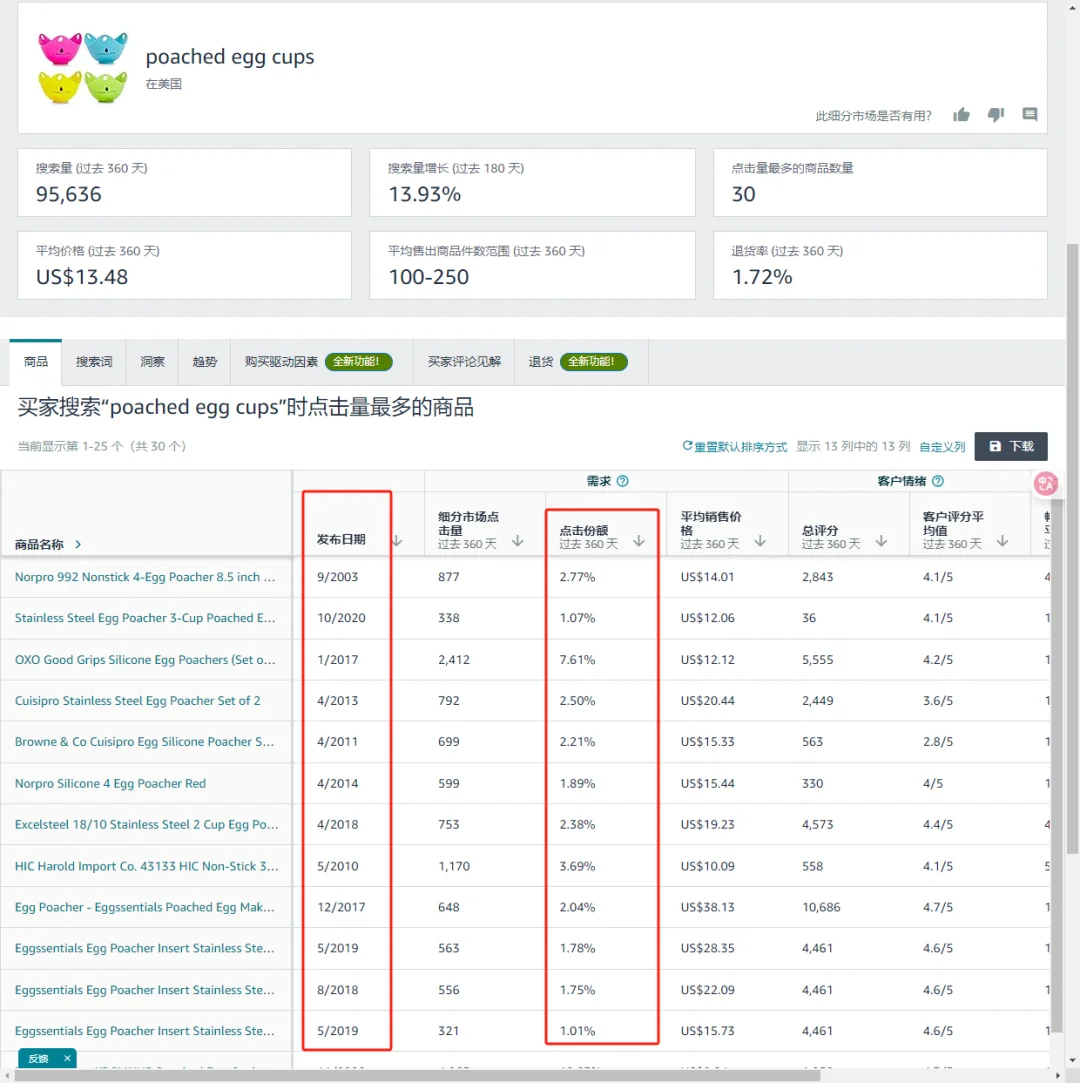The image size is (1080, 1083).
Task: Click the 10,686 total ratings cell
Action: click(x=821, y=907)
